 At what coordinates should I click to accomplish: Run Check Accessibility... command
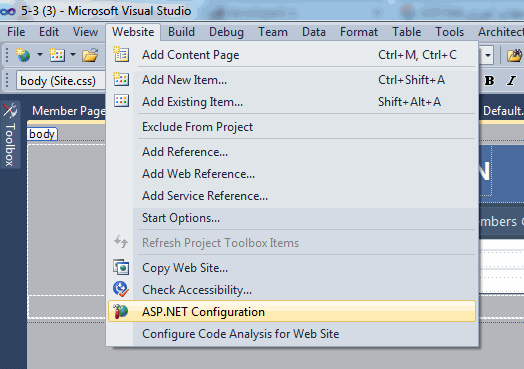pyautogui.click(x=292, y=290)
